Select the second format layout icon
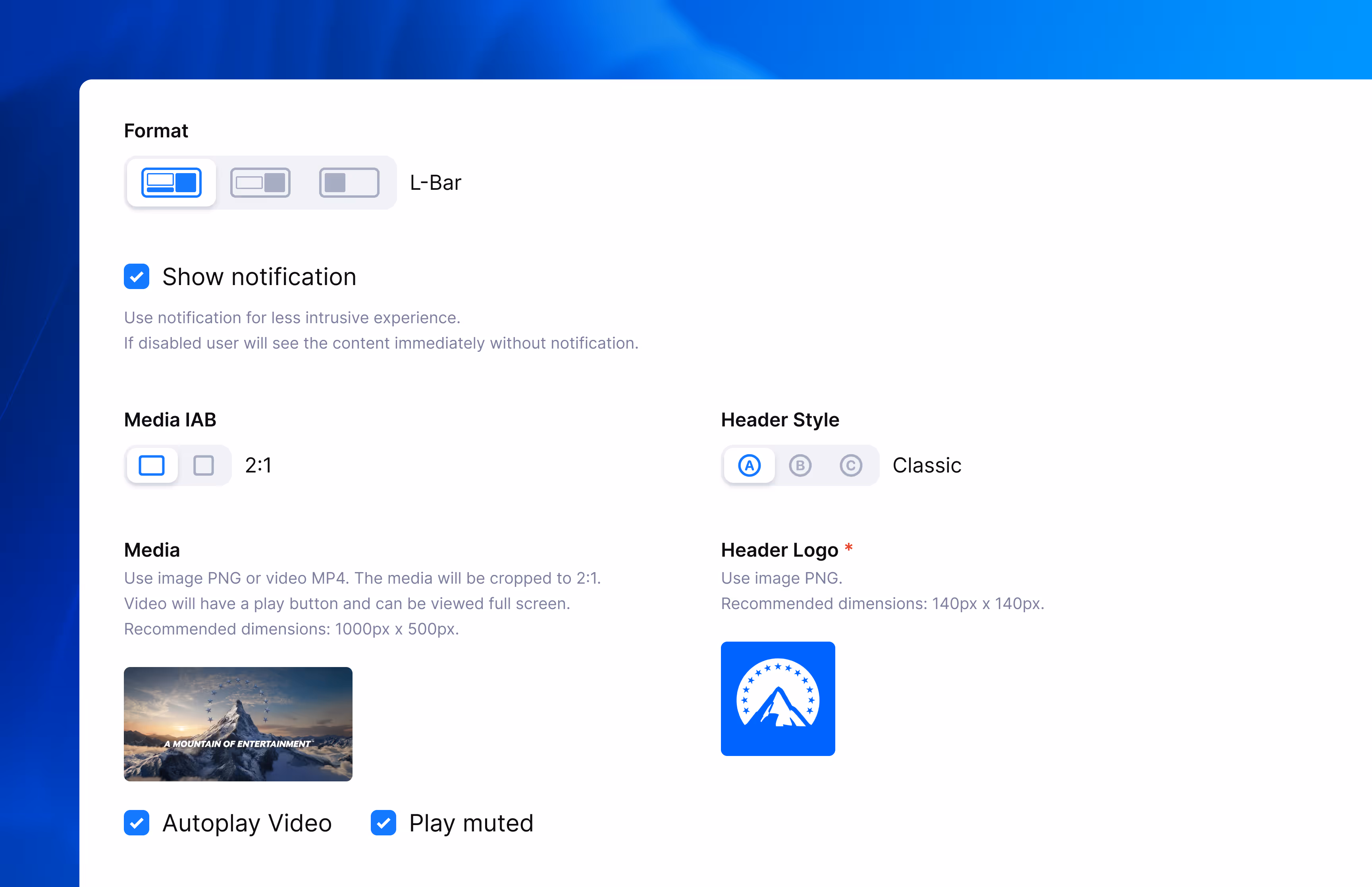The width and height of the screenshot is (1372, 887). [x=260, y=183]
